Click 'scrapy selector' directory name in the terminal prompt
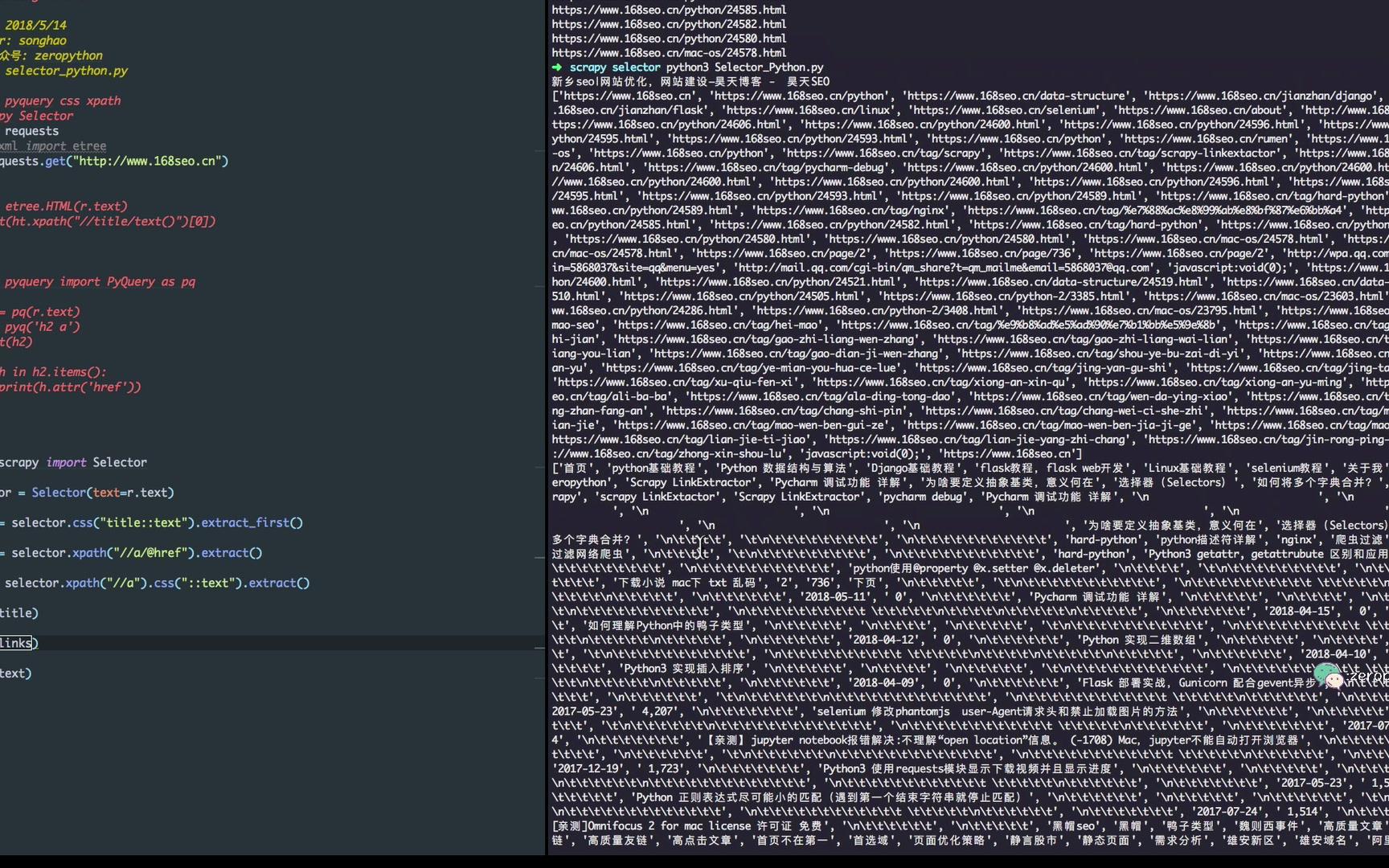The image size is (1389, 868). click(615, 68)
